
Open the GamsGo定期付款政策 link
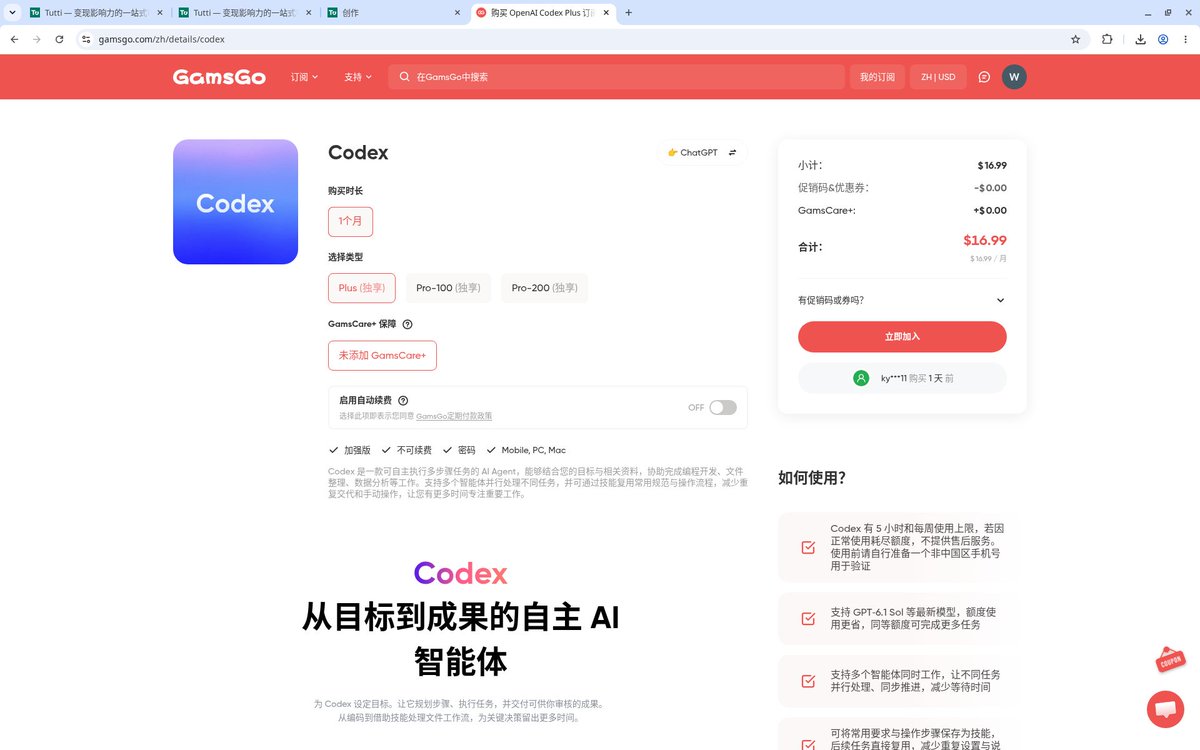coord(454,416)
